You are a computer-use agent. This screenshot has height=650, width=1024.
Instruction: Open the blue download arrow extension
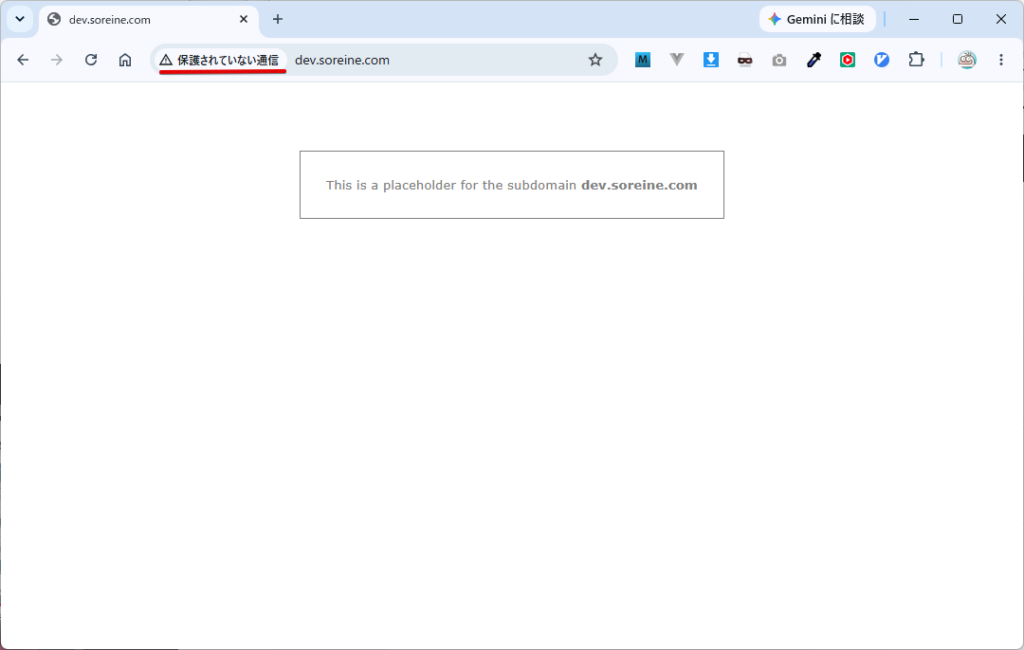point(711,60)
